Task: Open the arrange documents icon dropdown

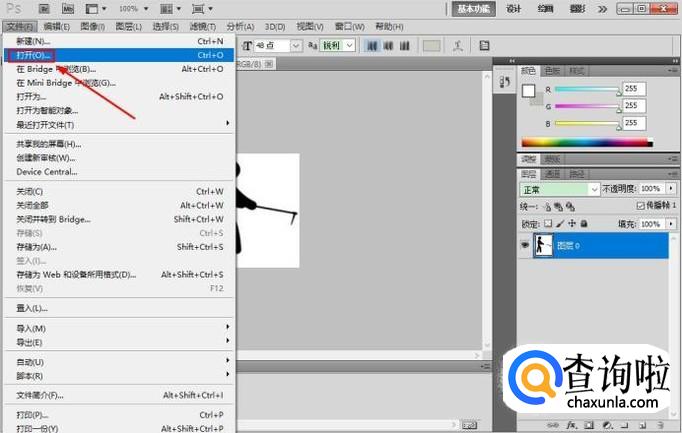Action: tap(170, 9)
